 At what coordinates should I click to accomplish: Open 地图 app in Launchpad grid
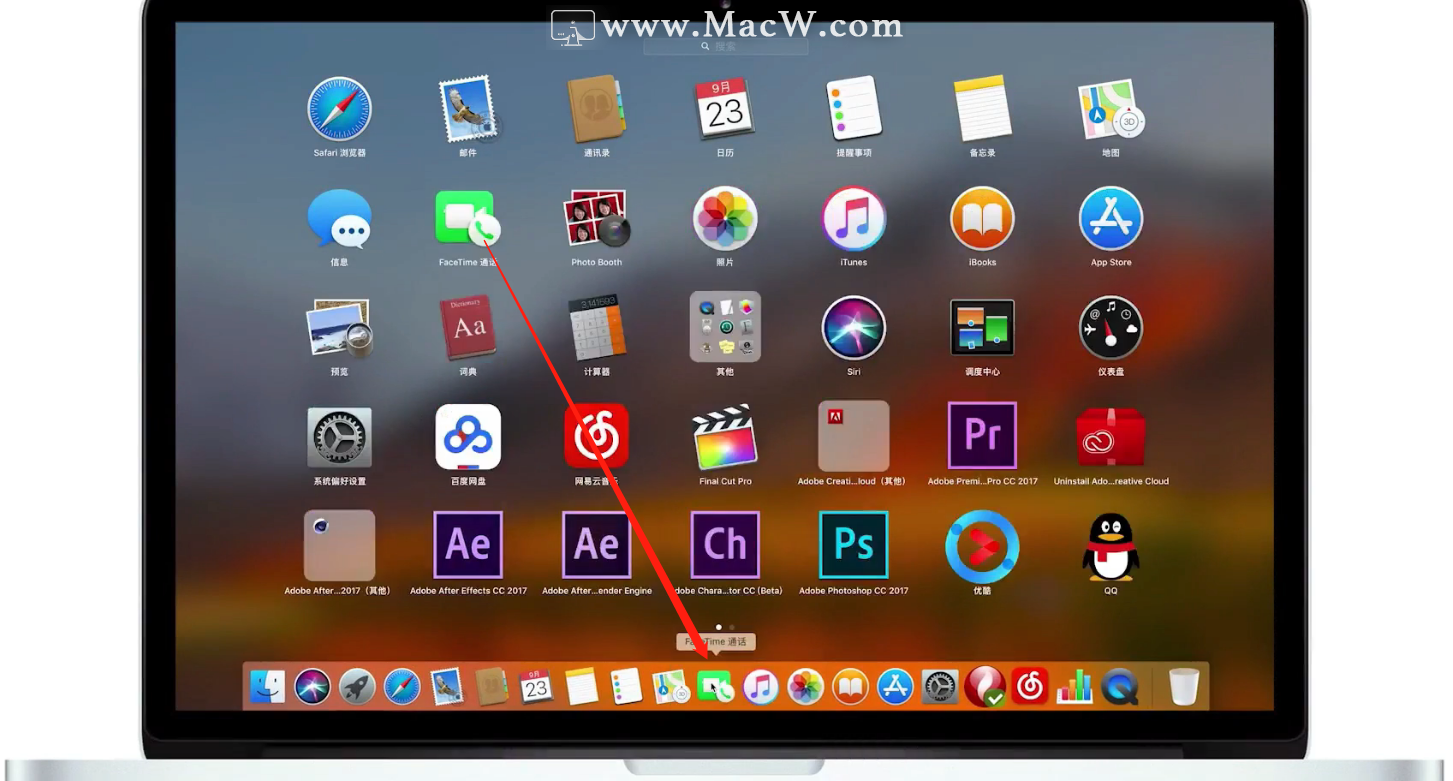point(1111,109)
